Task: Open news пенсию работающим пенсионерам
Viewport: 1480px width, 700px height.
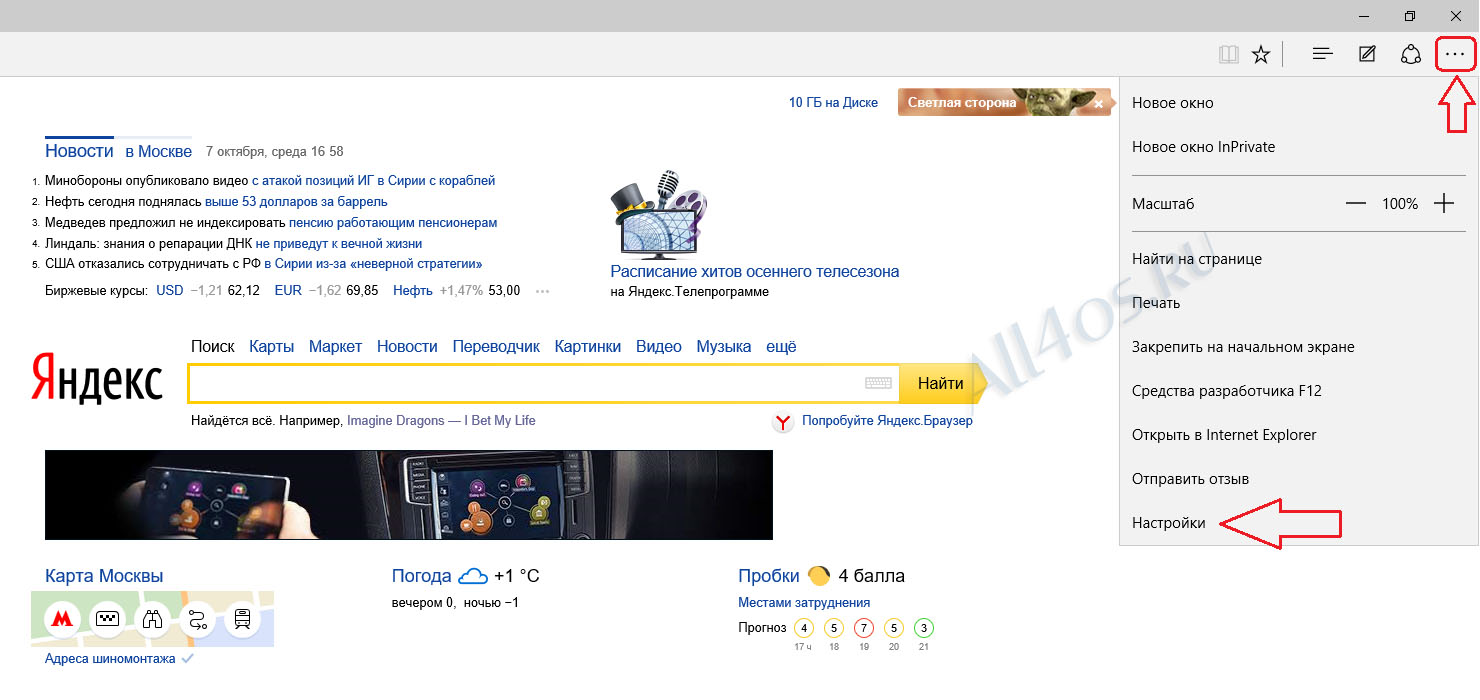Action: [x=393, y=223]
